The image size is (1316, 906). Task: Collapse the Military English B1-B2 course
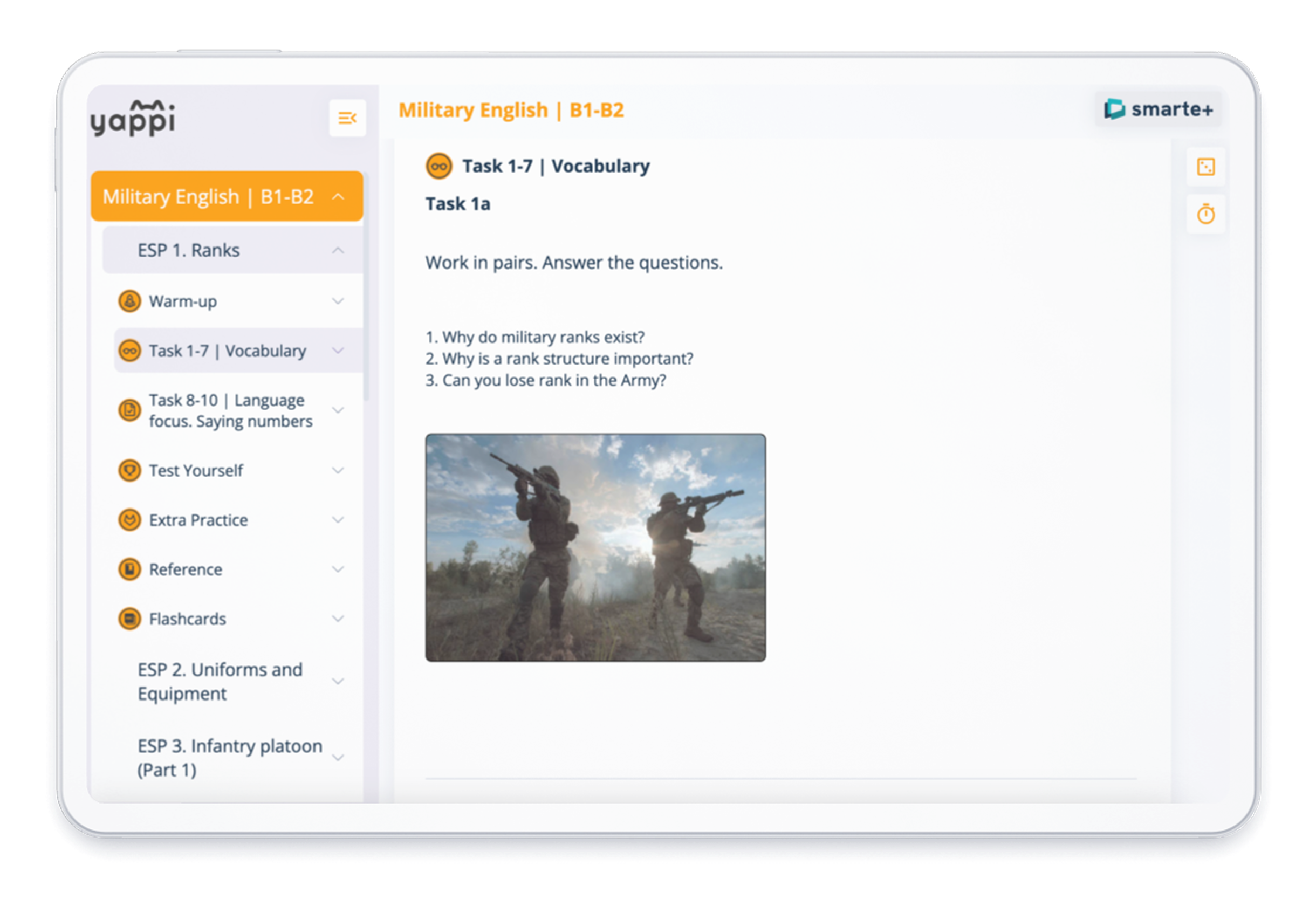(x=338, y=196)
